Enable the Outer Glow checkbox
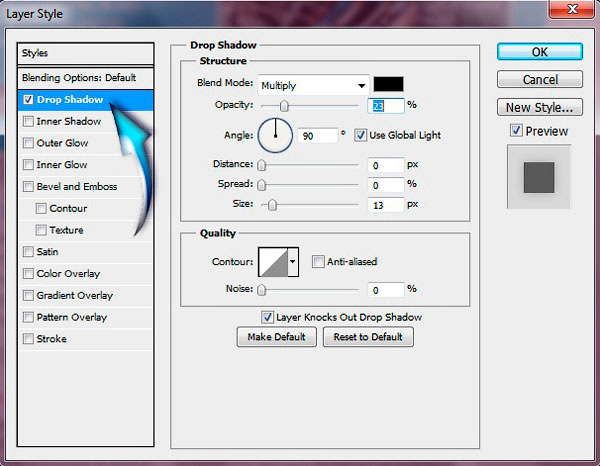The image size is (600, 466). coord(28,143)
